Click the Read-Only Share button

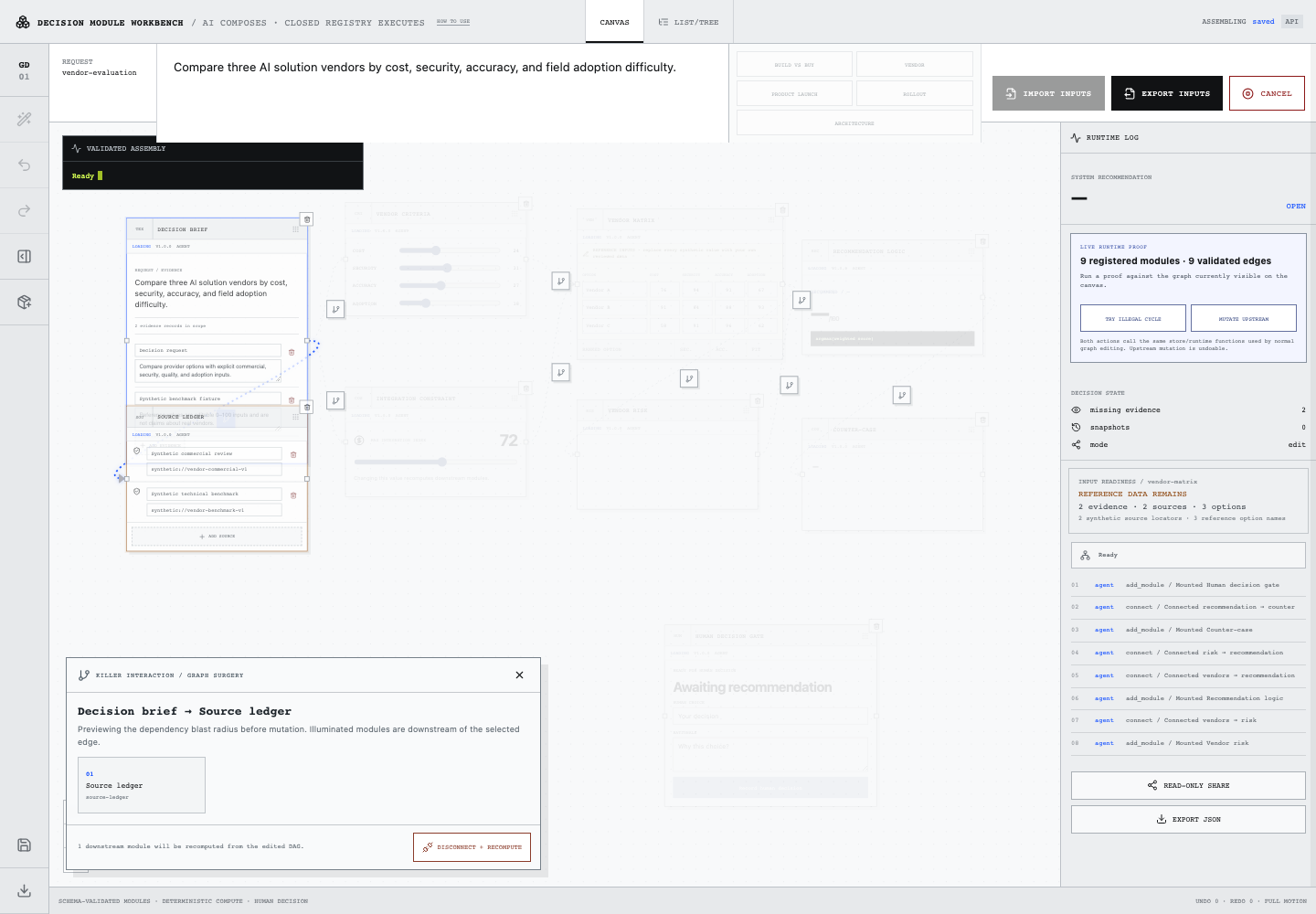coord(1188,785)
